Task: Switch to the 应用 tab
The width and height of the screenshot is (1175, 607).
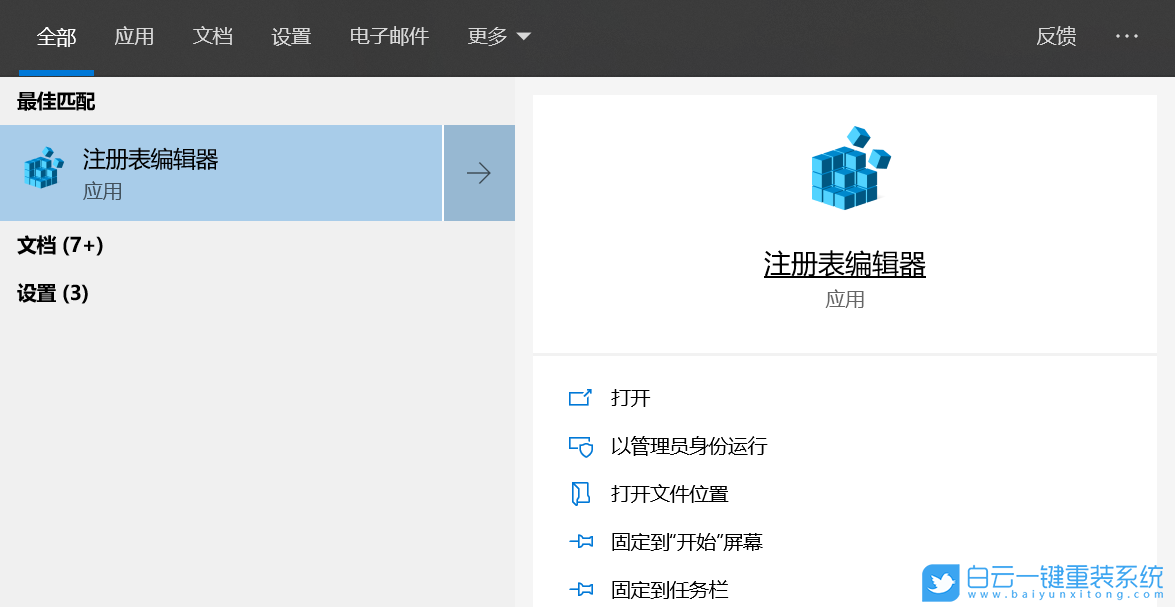Action: coord(135,36)
